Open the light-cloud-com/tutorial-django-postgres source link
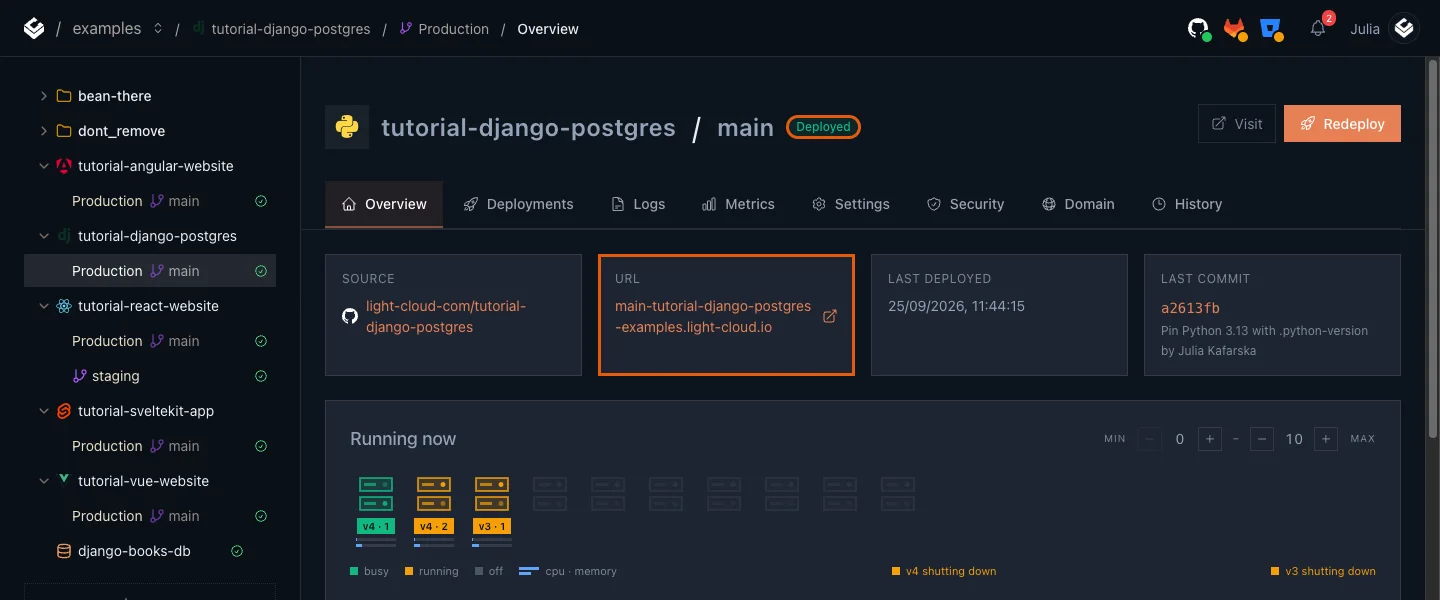Screen dimensions: 1440x600 pos(446,317)
